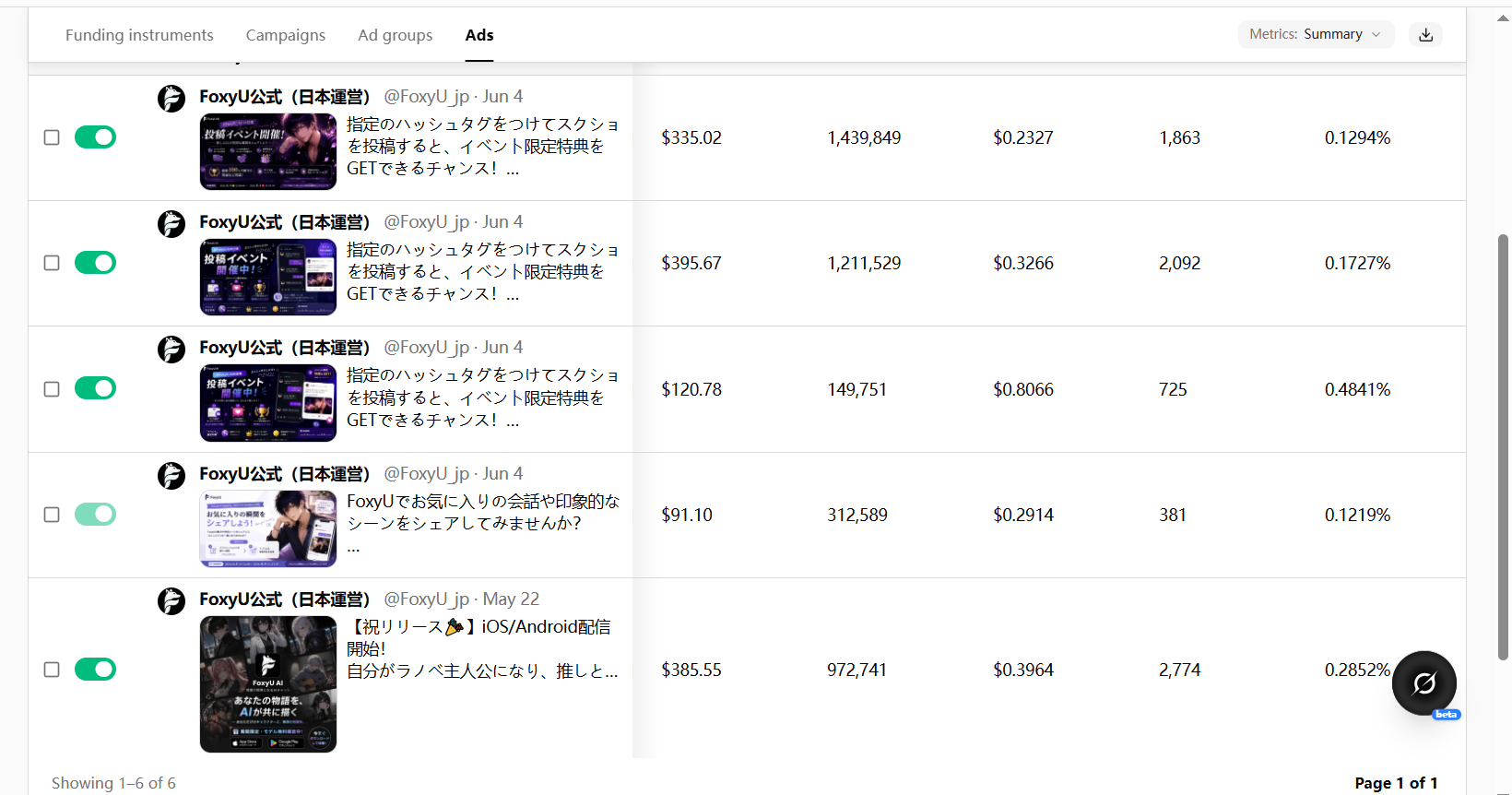
Task: Click the "Showing 1–6 of 6" text
Action: [x=113, y=783]
